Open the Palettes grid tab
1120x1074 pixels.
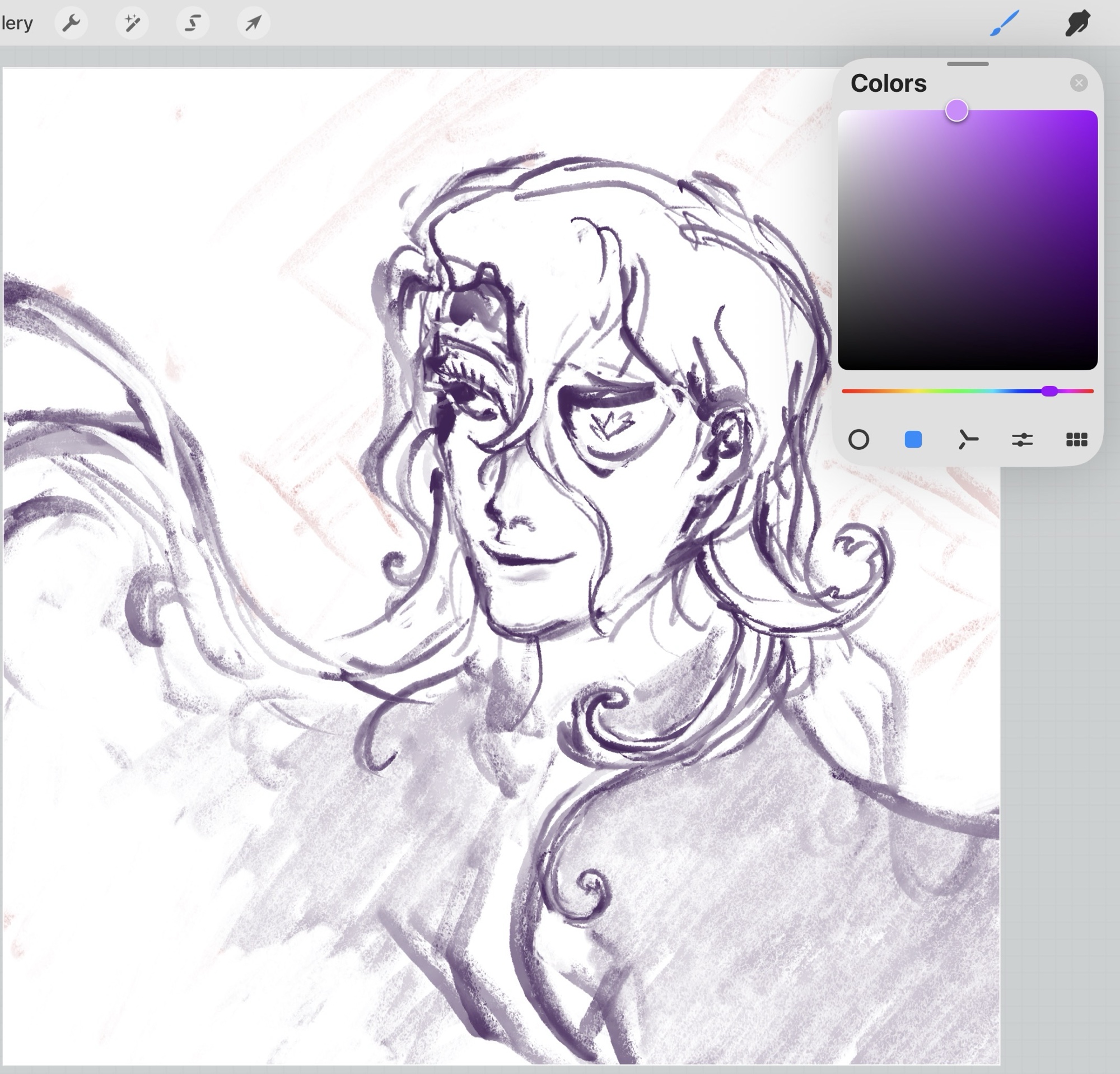(1076, 440)
